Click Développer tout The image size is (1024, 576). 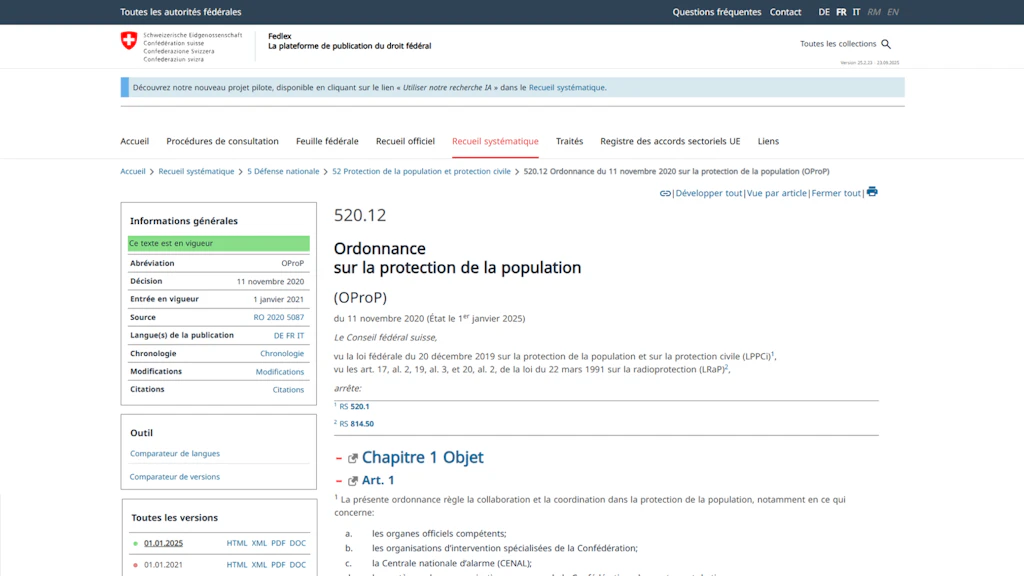[x=709, y=193]
